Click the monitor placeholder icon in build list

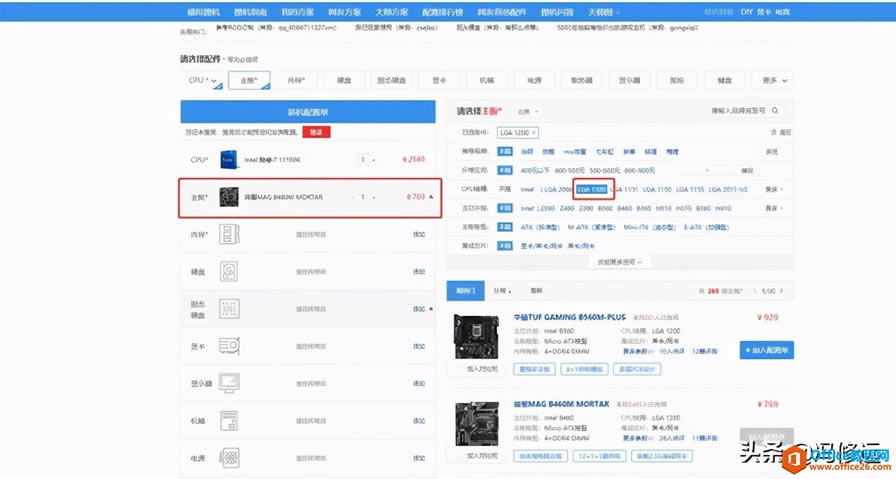(229, 383)
